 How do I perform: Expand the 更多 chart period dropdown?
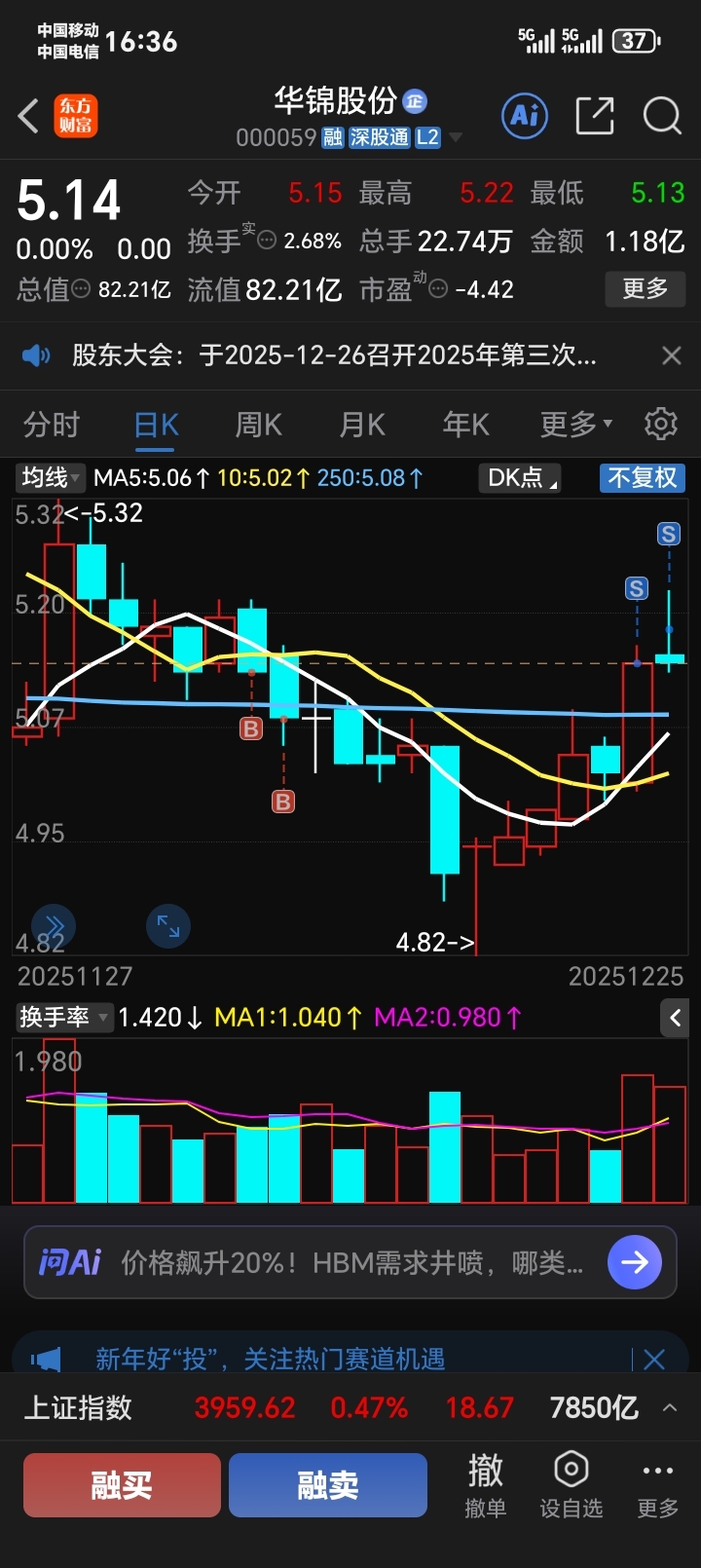(576, 425)
